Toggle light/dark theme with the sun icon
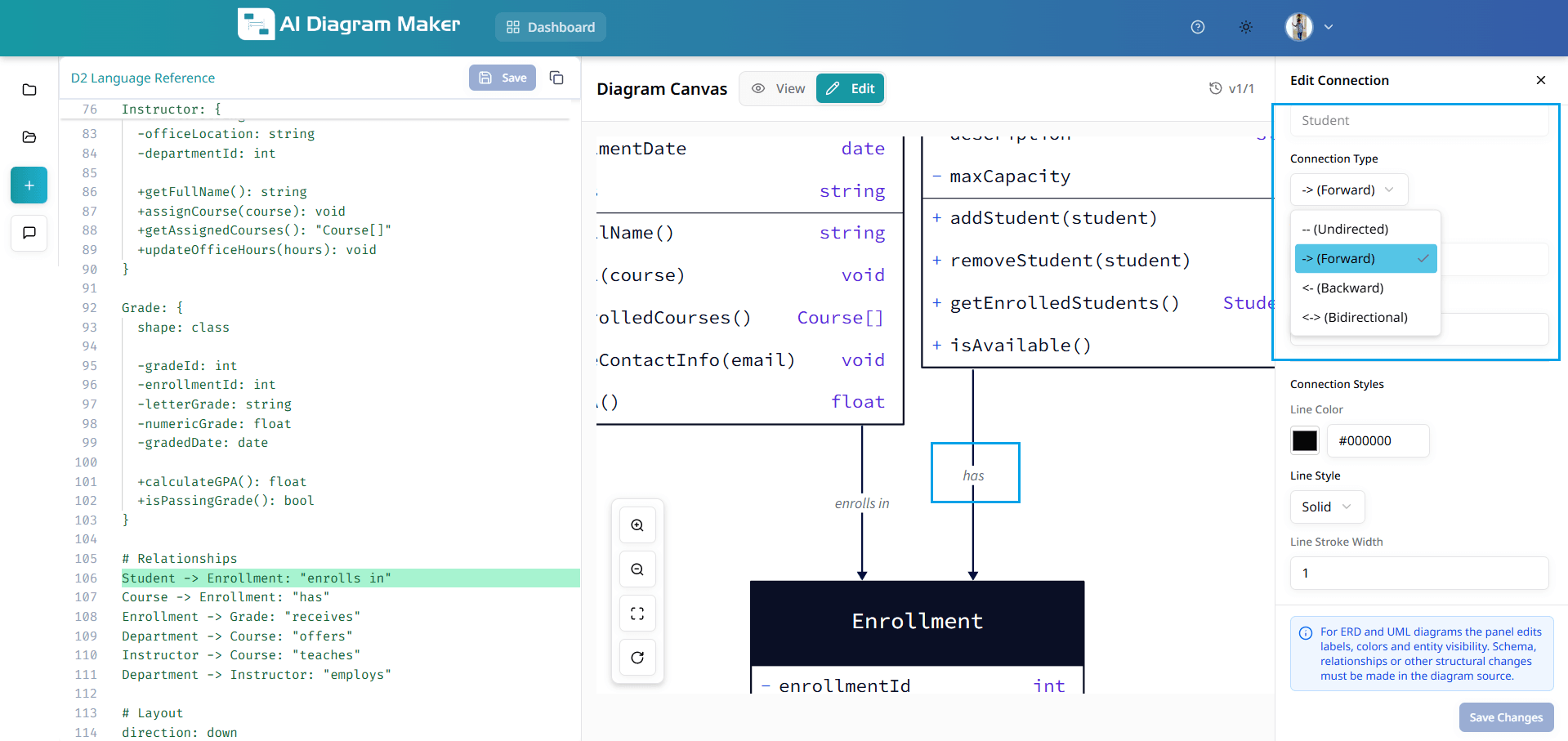Viewport: 1568px width, 741px height. [1245, 27]
